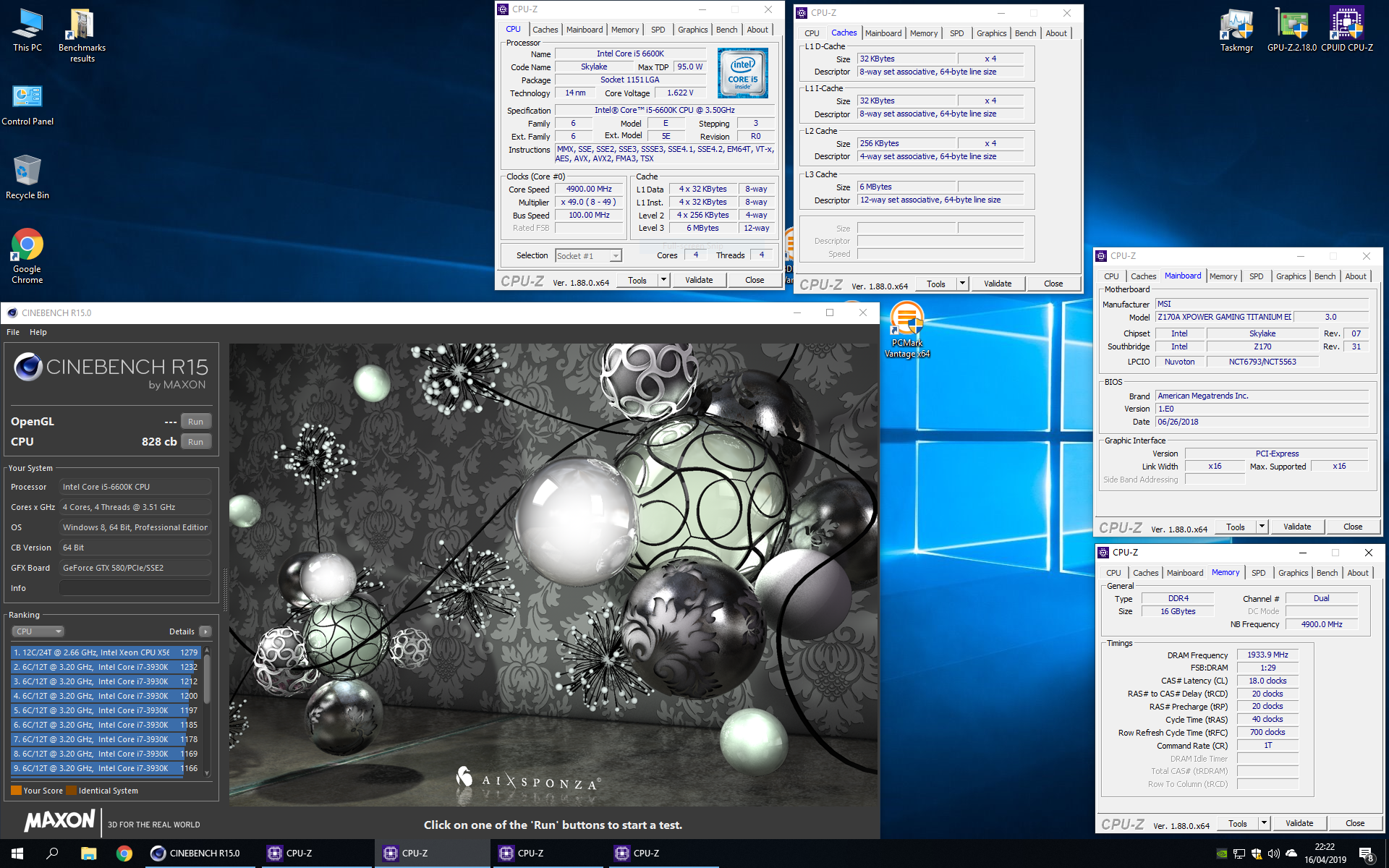Open the network tray icon

[1239, 854]
